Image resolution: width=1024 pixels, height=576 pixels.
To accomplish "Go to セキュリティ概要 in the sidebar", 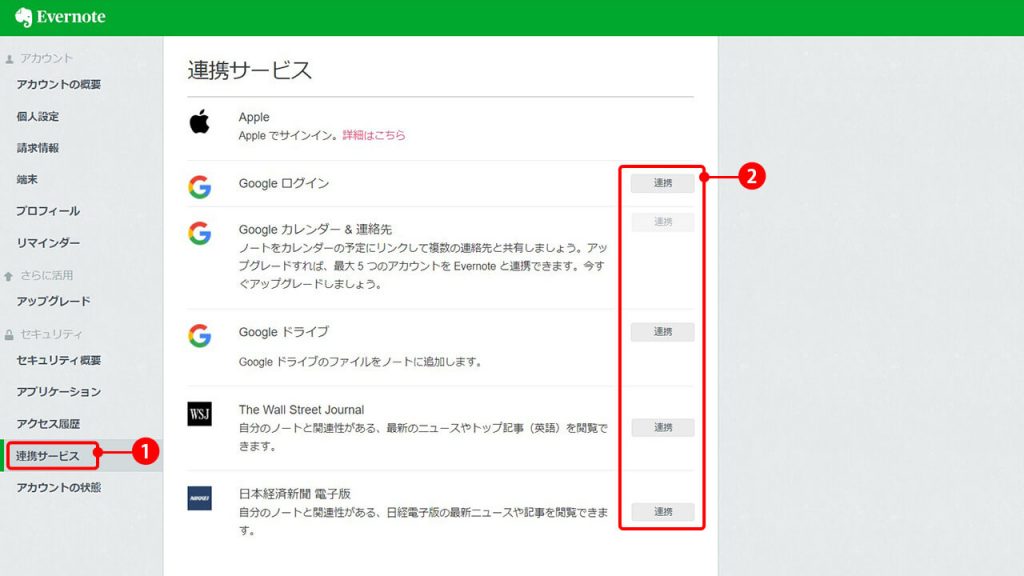I will coord(59,360).
